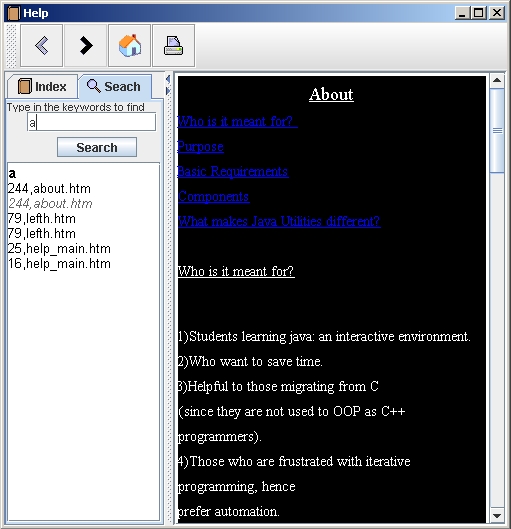The width and height of the screenshot is (511, 529).
Task: Select first 79,lefth.htm result entry
Action: (41, 219)
